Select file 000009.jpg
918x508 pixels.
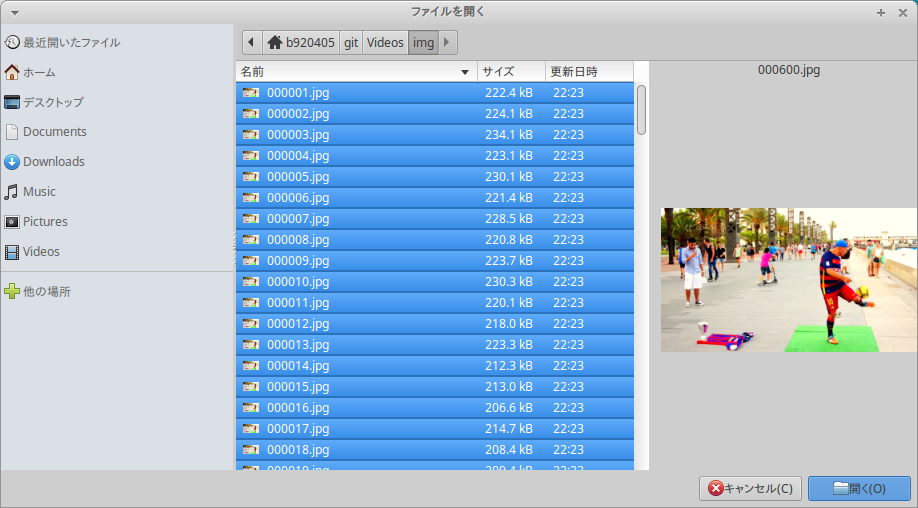[435, 260]
